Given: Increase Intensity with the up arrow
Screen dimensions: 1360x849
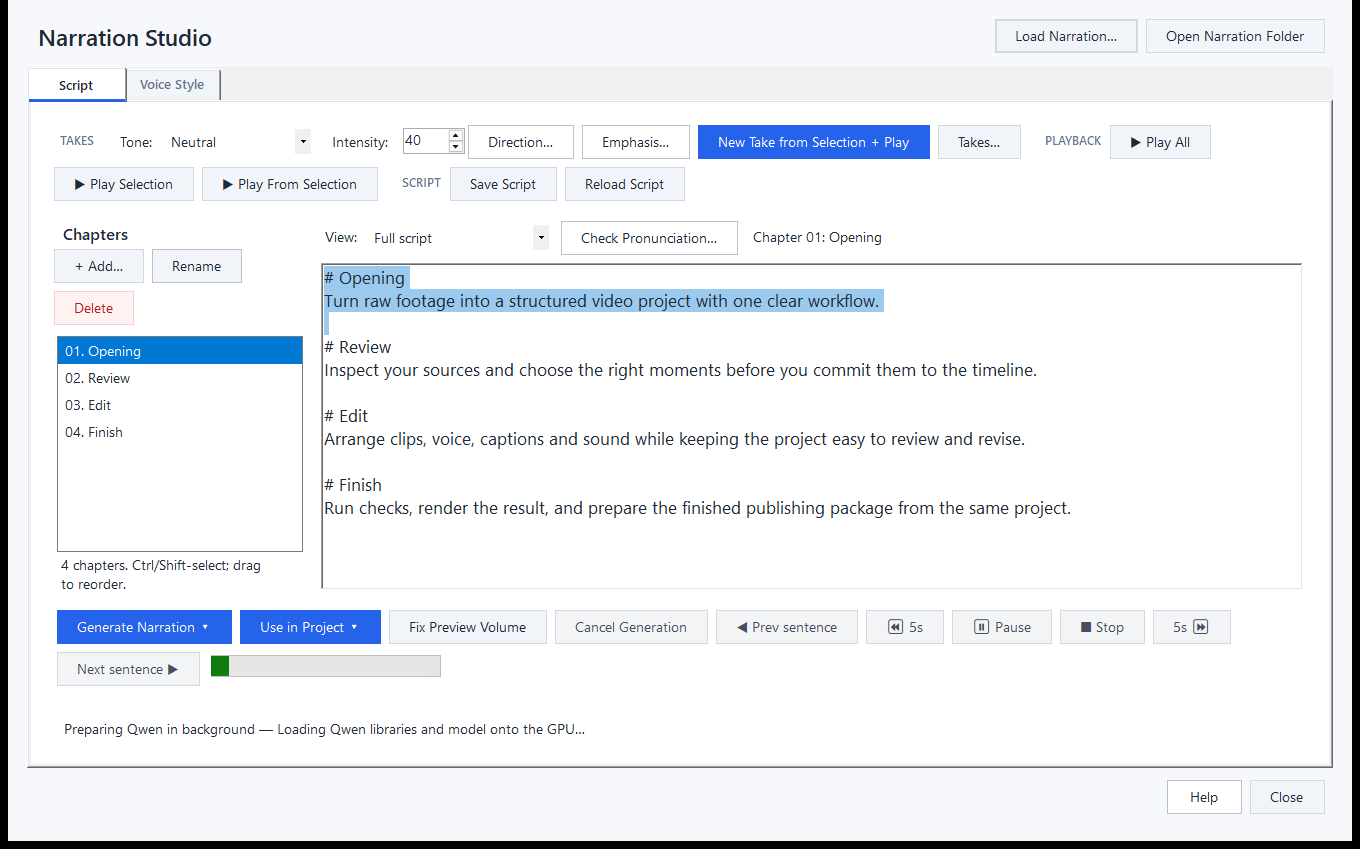Looking at the screenshot, I should coord(456,136).
